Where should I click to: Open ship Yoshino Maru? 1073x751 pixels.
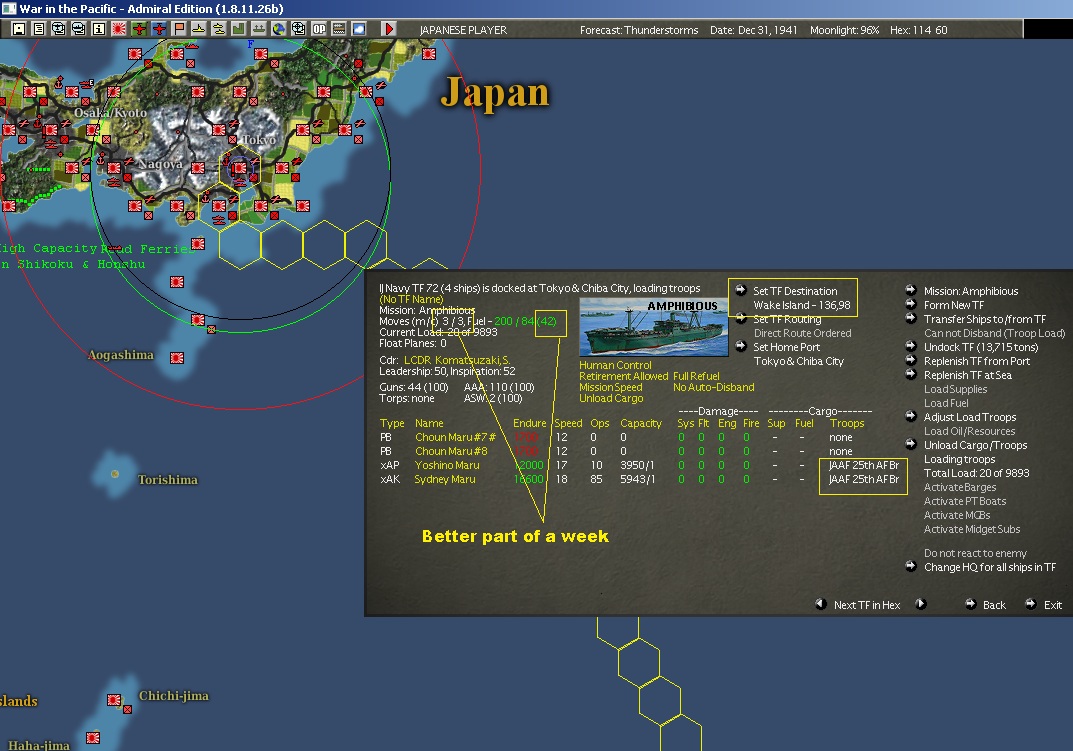(x=447, y=465)
